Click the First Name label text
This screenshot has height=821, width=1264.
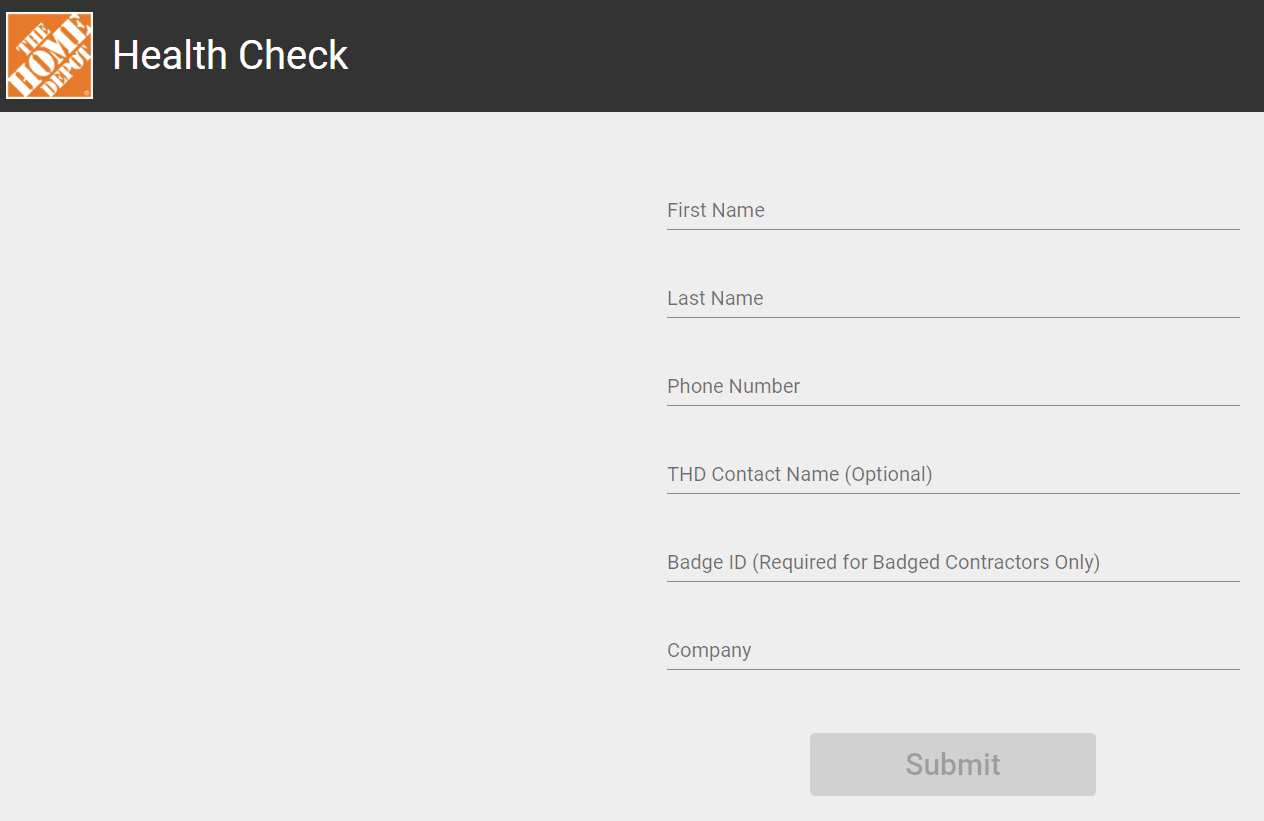(x=715, y=210)
